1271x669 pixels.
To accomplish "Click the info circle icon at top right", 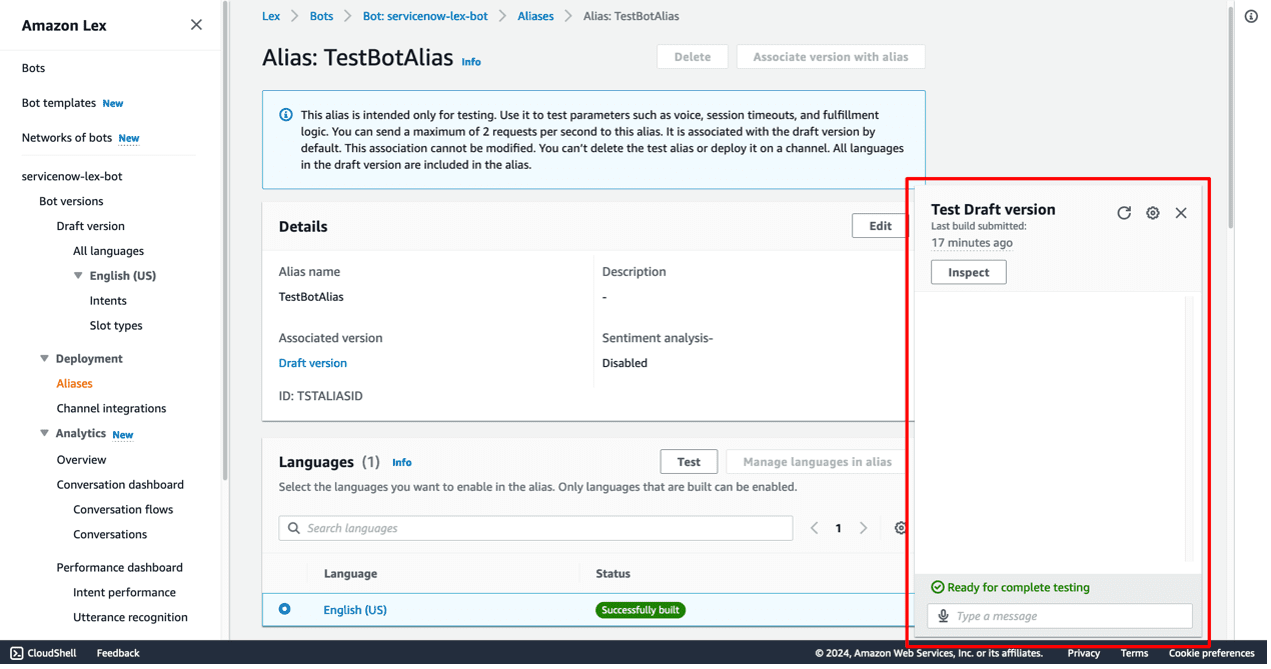I will tap(1251, 16).
